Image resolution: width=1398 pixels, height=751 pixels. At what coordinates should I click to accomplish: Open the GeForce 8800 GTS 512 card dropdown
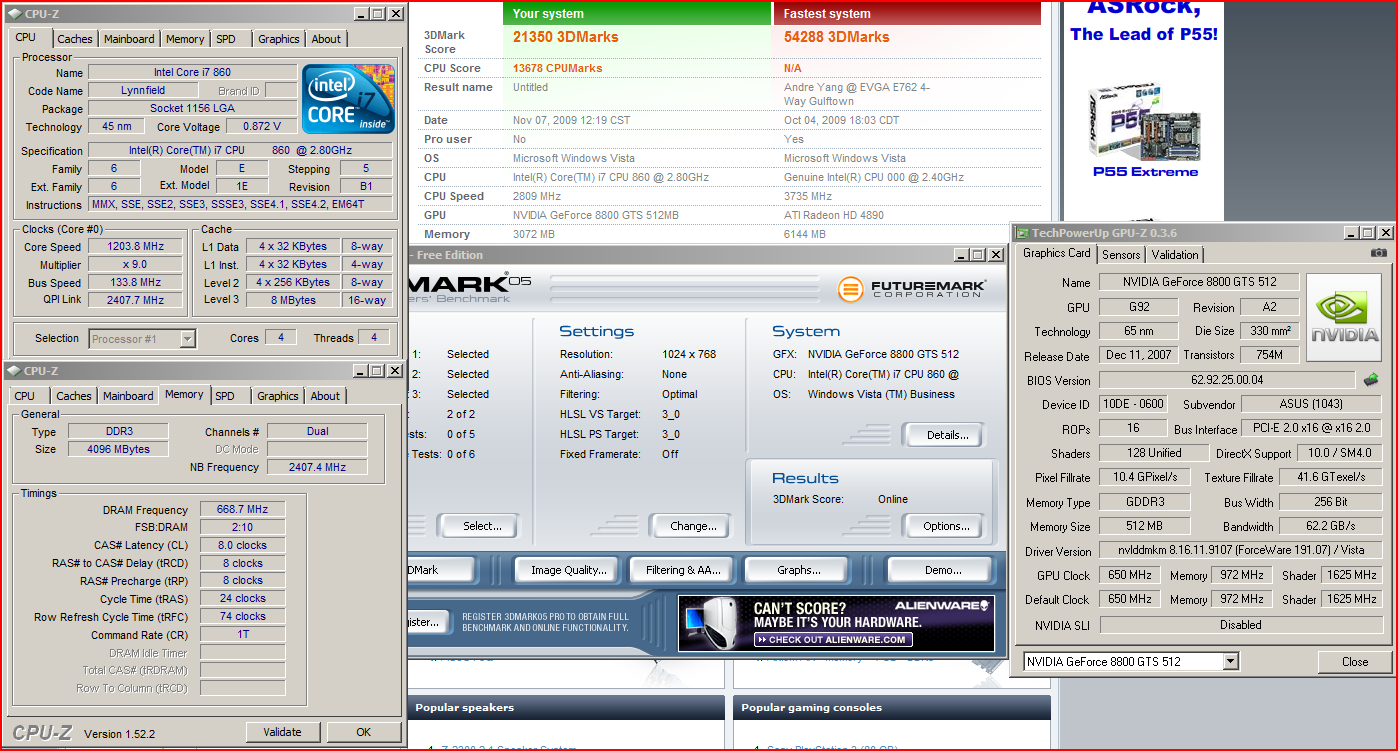click(1230, 661)
